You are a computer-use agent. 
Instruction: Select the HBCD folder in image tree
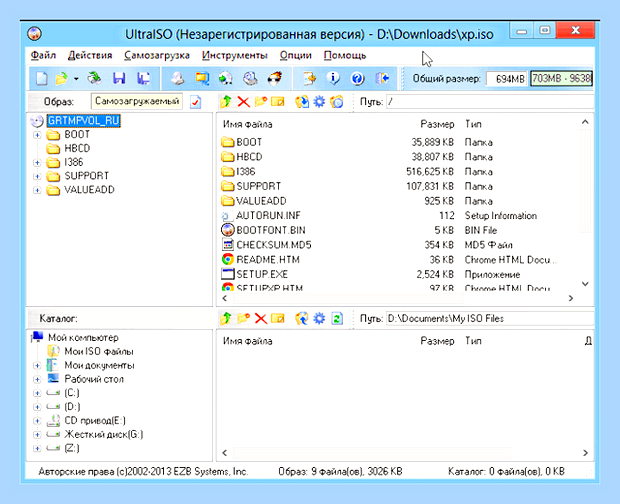pos(77,149)
